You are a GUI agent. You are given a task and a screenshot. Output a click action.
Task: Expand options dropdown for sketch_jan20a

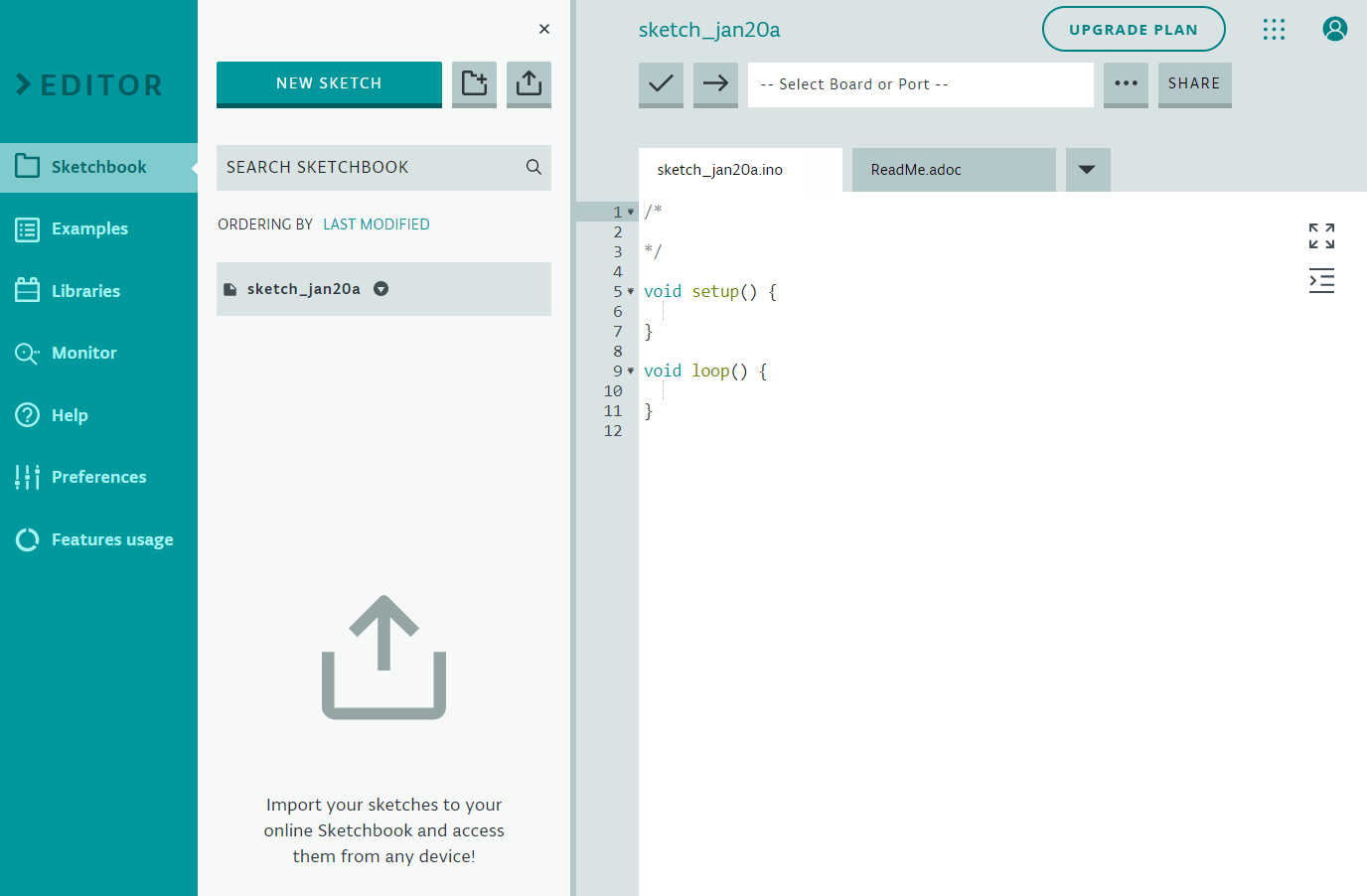tap(380, 289)
